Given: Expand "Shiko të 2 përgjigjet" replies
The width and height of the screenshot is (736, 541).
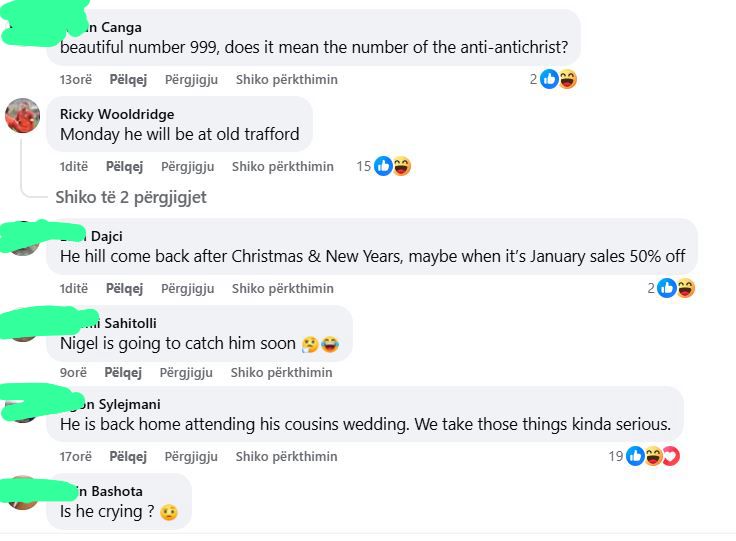Looking at the screenshot, I should click(x=131, y=197).
